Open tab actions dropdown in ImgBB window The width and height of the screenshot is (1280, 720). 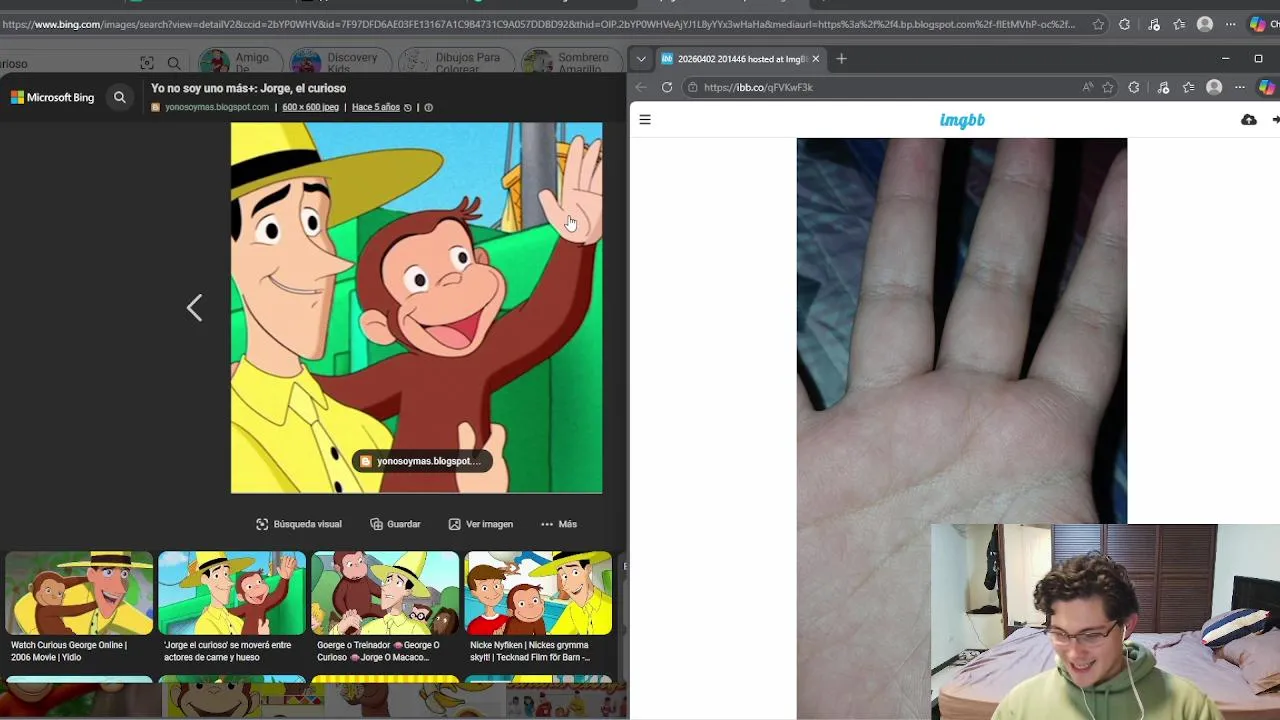click(641, 59)
